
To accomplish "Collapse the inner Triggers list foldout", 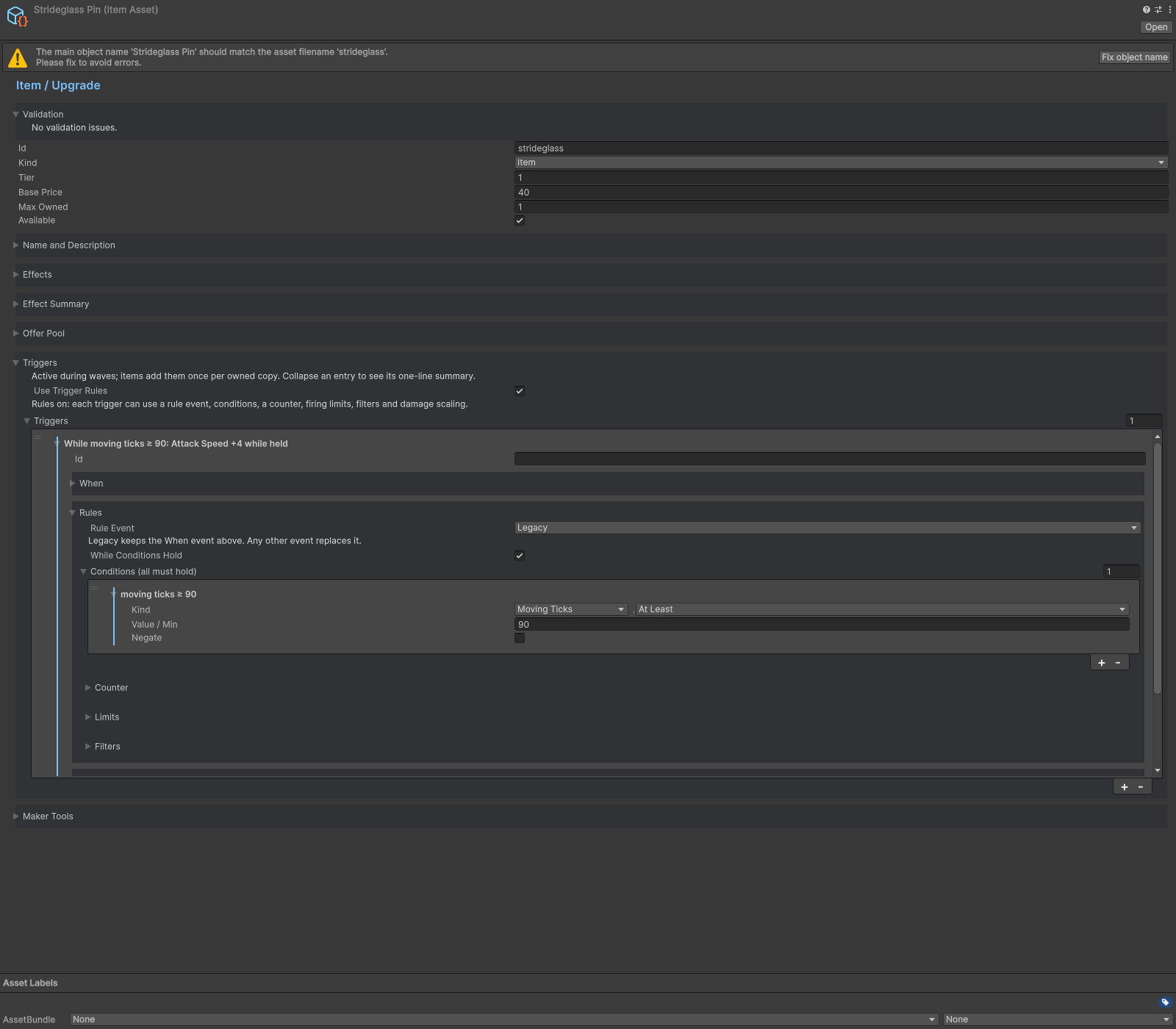I will [x=26, y=421].
